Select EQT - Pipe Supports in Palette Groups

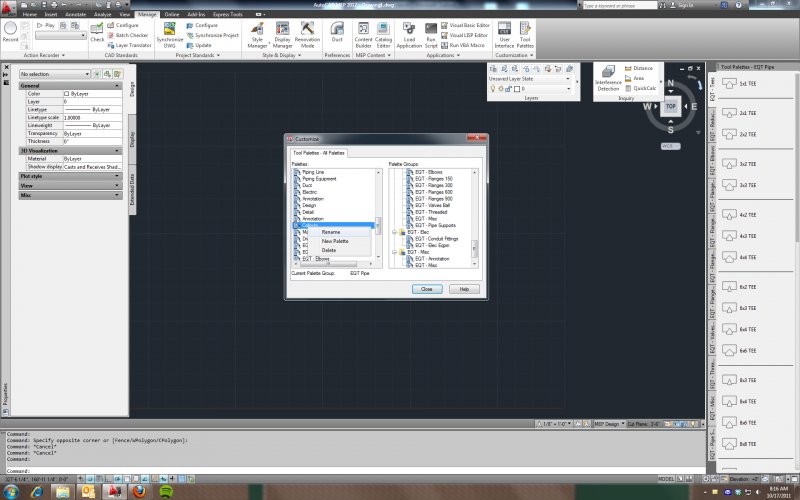tap(435, 225)
